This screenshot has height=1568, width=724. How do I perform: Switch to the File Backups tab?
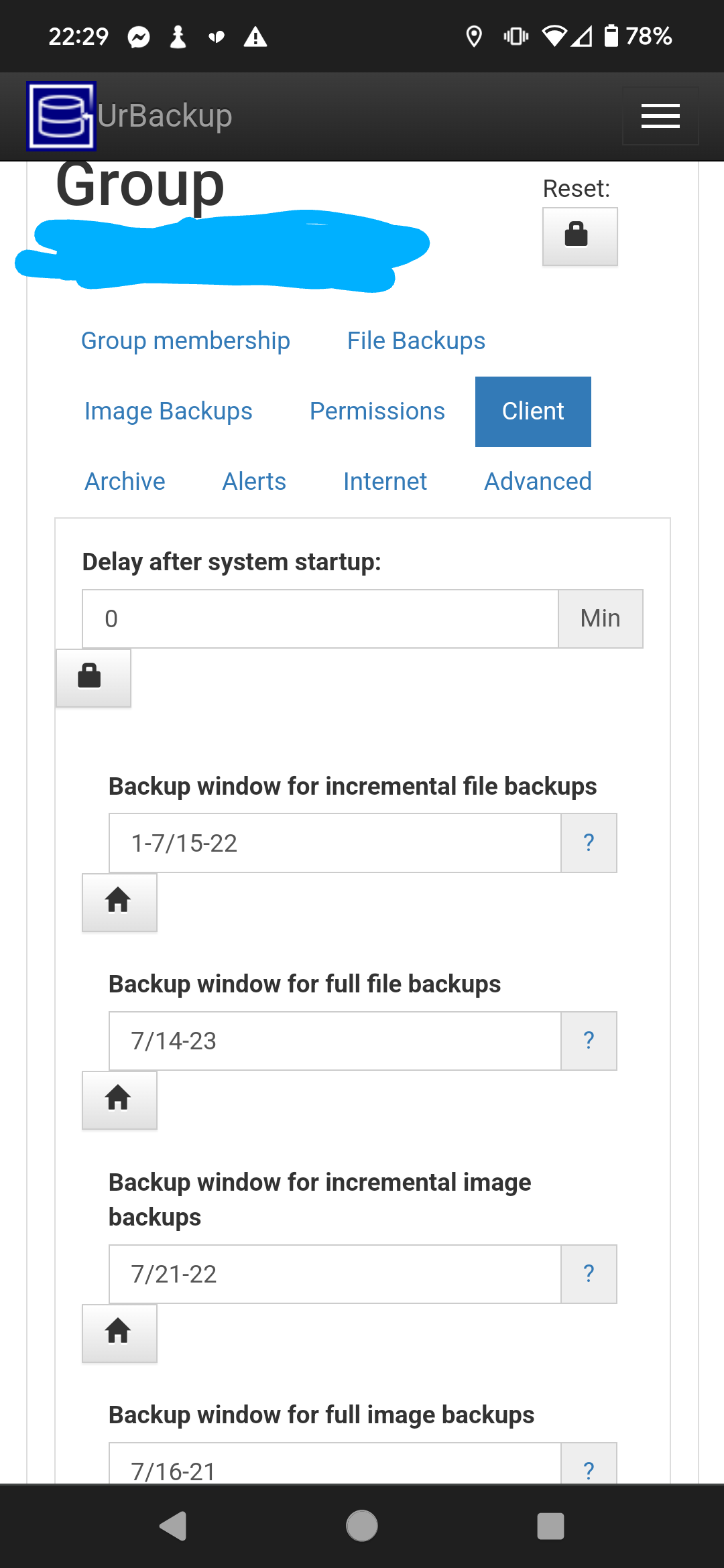point(416,341)
